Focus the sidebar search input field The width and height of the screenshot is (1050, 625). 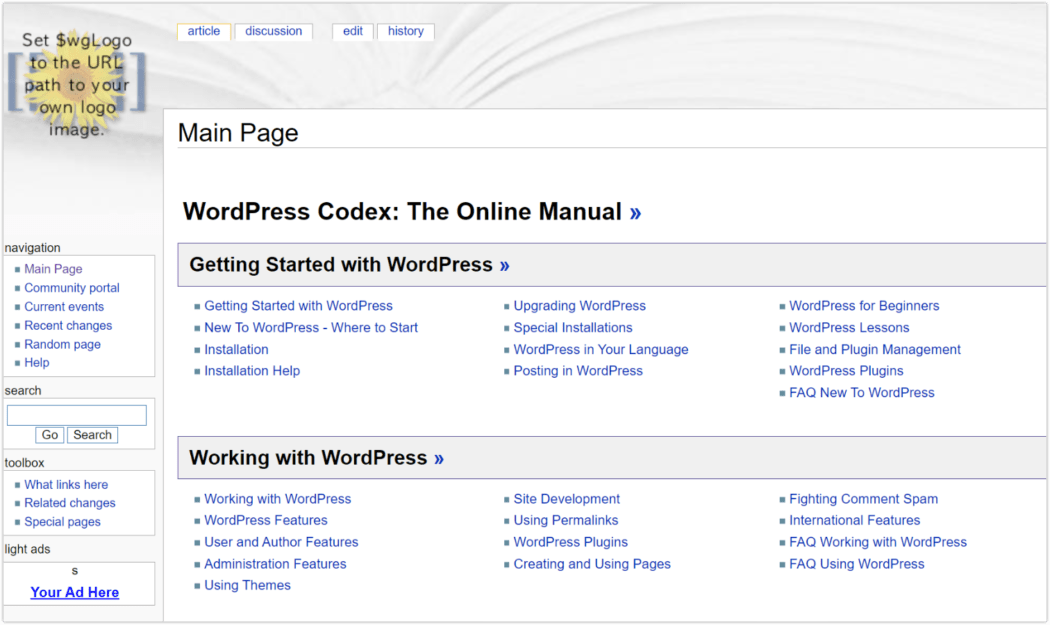click(x=76, y=415)
